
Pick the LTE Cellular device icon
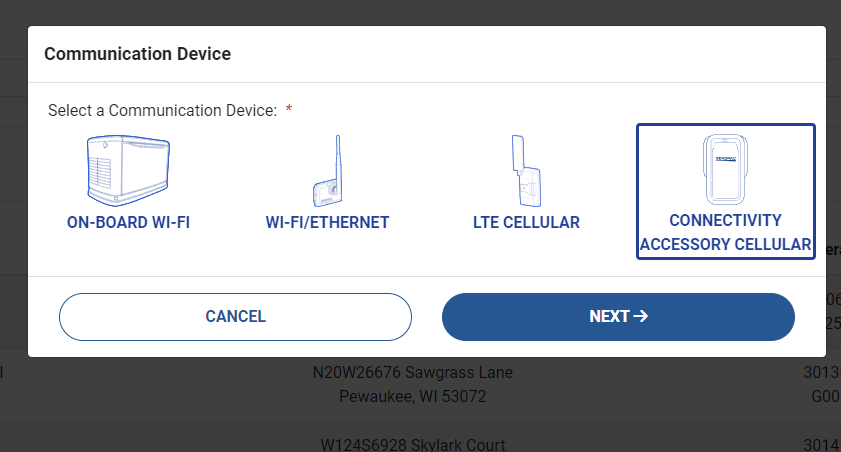click(526, 171)
